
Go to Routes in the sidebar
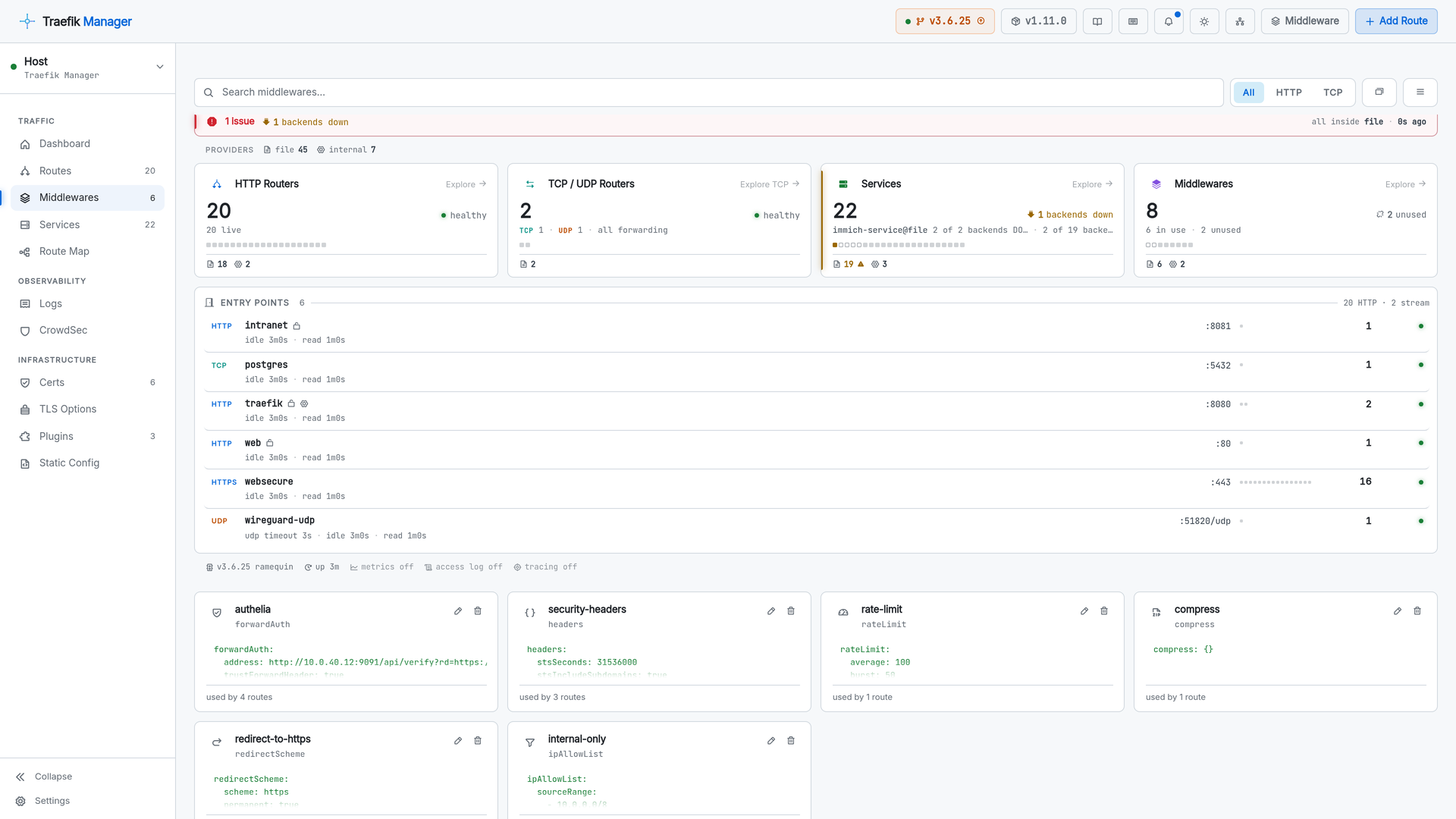click(x=88, y=171)
